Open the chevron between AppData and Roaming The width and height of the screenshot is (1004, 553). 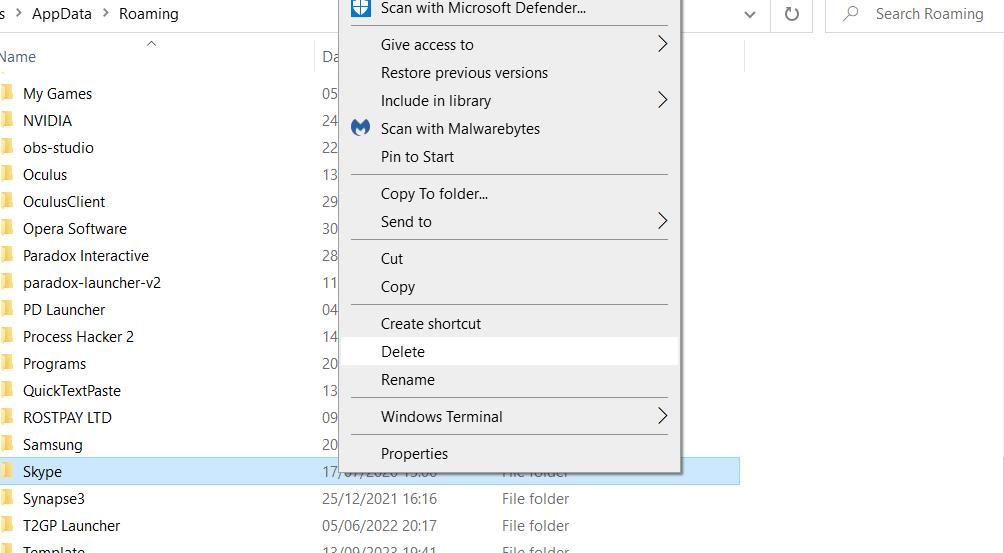pyautogui.click(x=106, y=13)
